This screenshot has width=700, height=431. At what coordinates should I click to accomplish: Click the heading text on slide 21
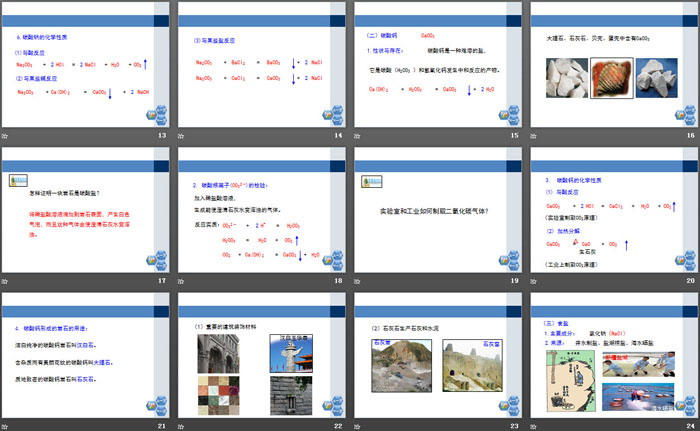click(x=51, y=328)
